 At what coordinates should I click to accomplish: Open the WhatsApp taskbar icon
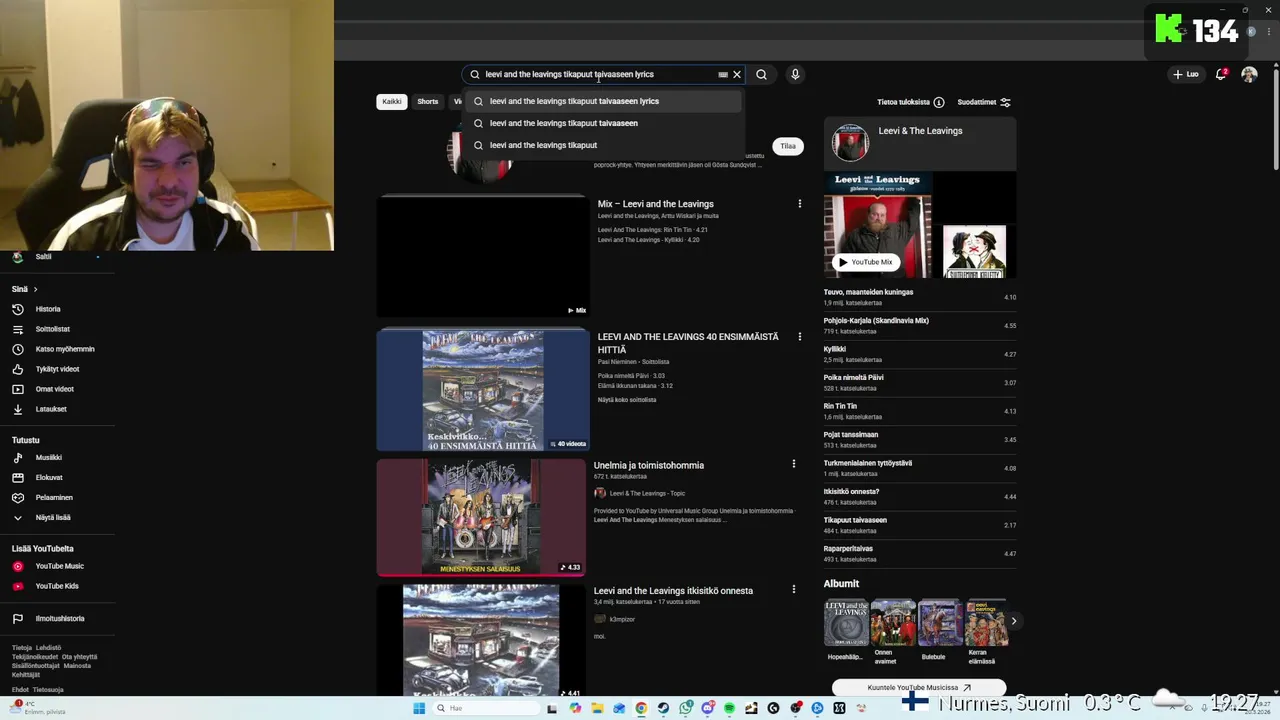[x=685, y=708]
